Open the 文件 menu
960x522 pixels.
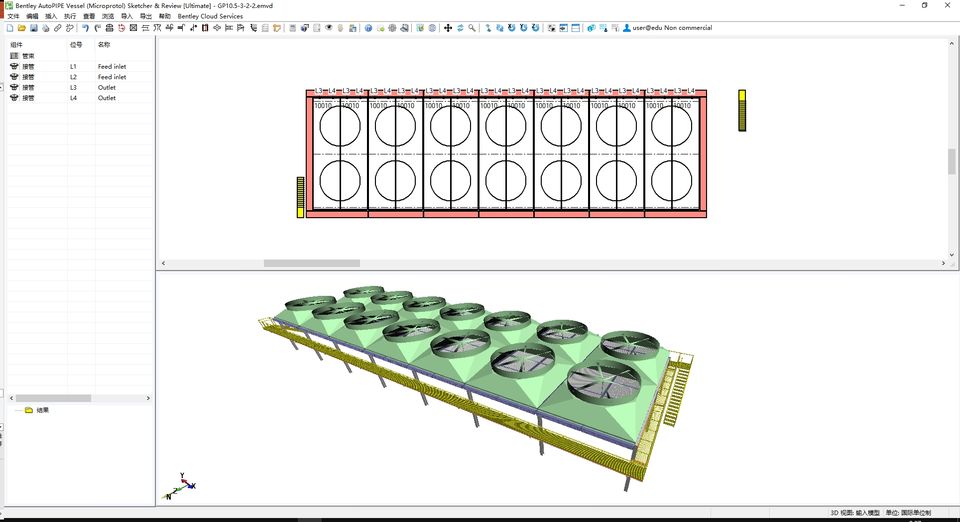point(14,17)
